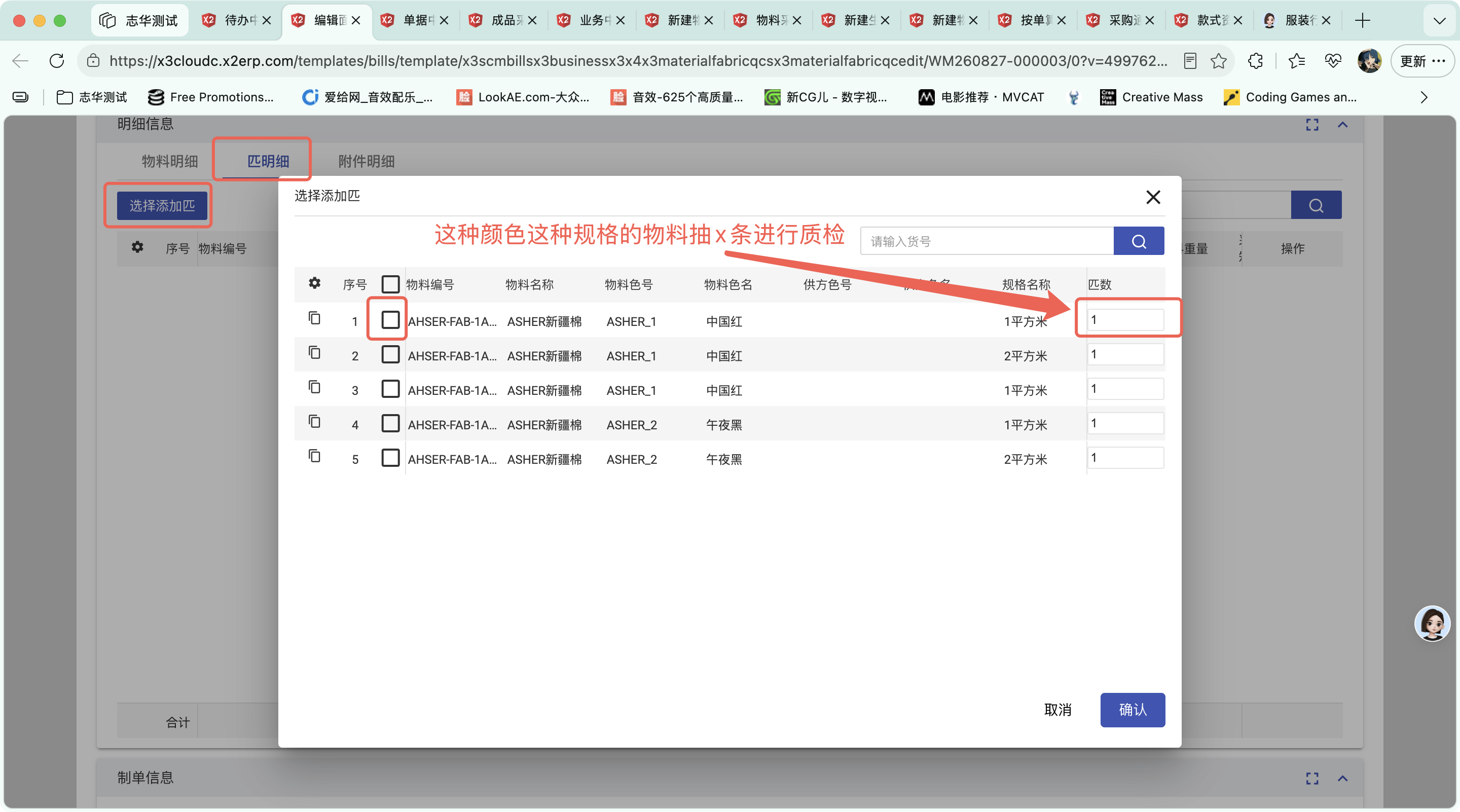
Task: Click the browser address bar URL
Action: [x=638, y=61]
